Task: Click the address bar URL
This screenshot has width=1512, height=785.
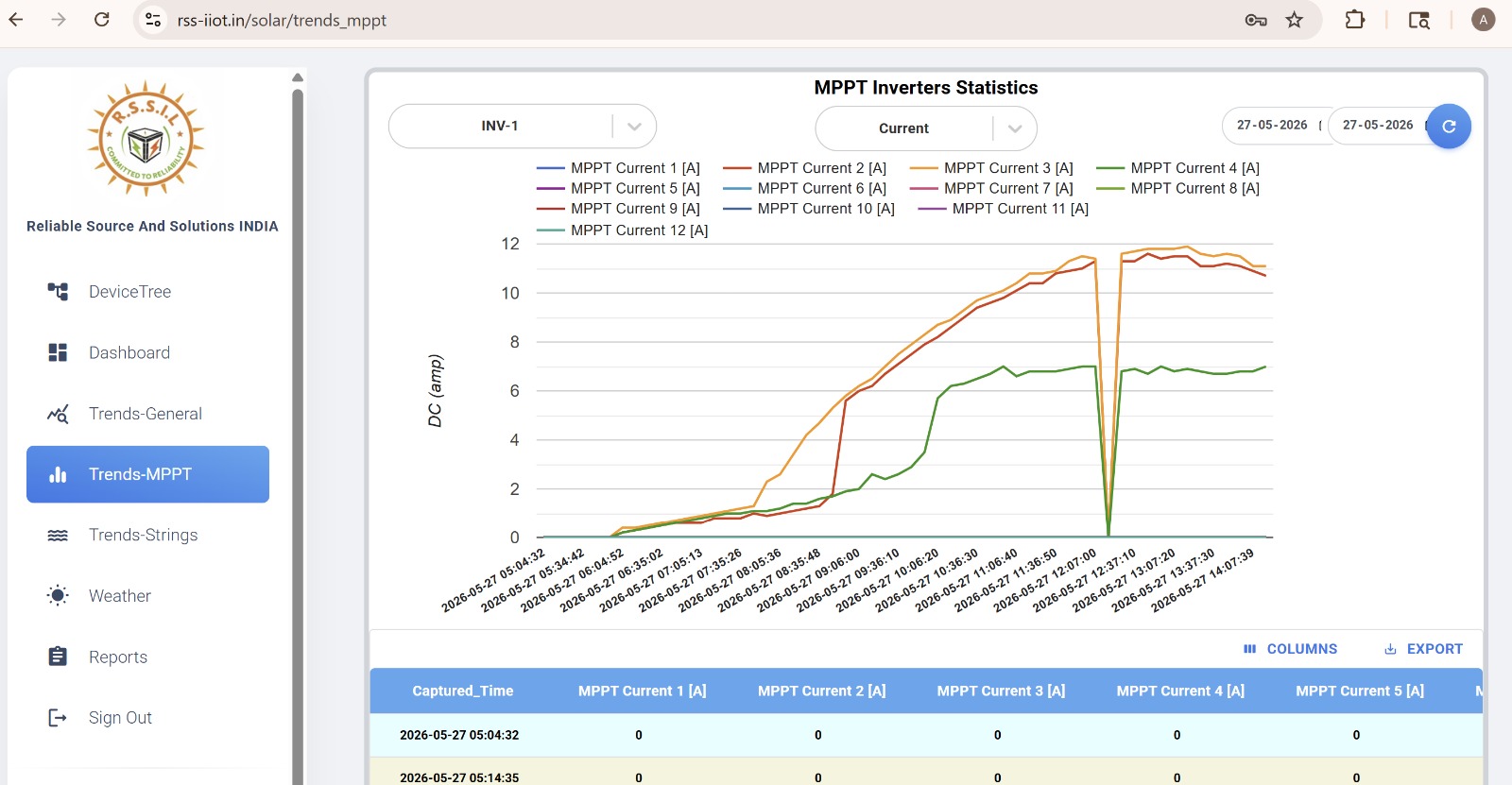Action: [282, 20]
